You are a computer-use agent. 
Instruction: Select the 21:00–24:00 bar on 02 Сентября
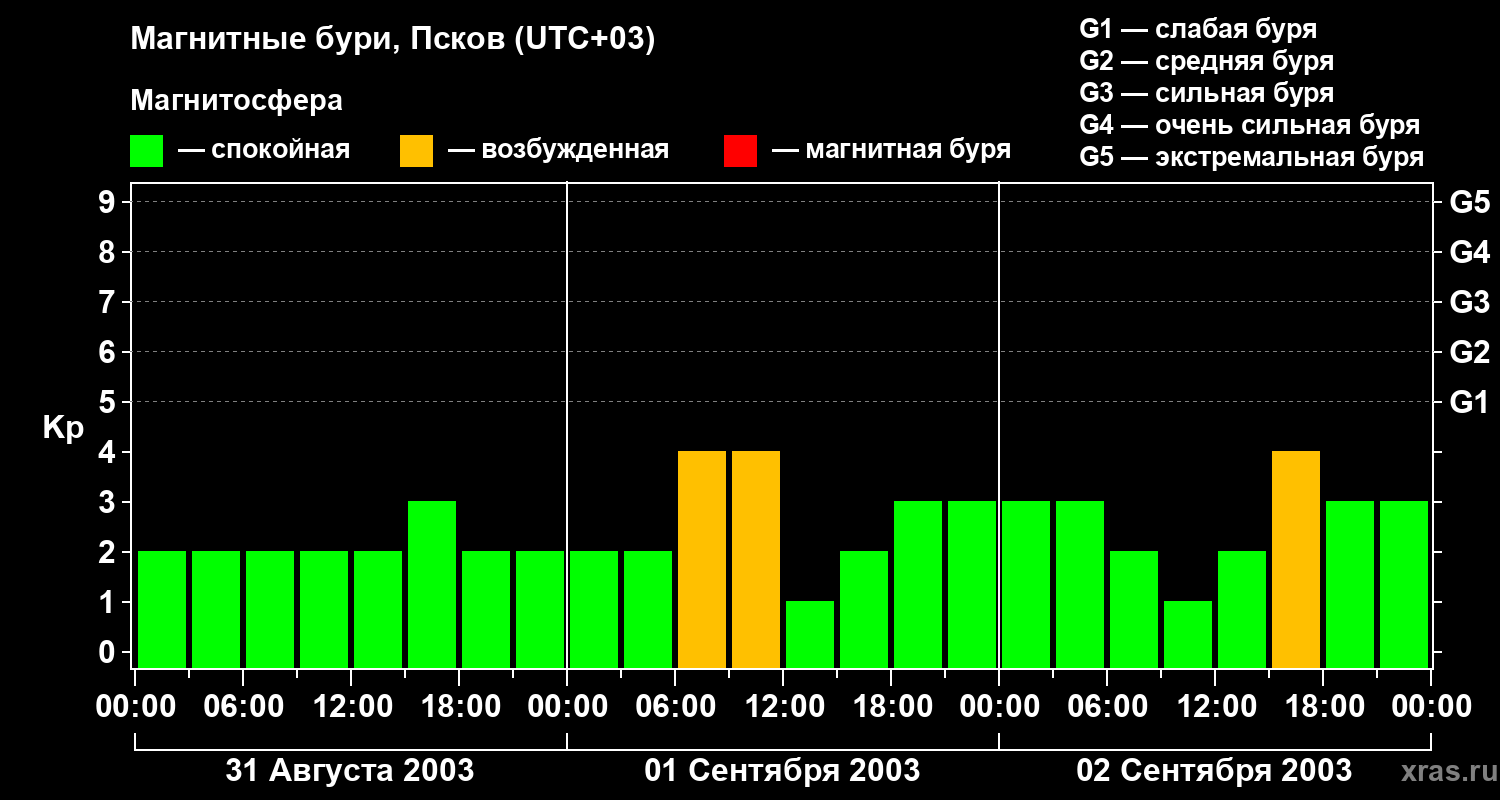(1404, 585)
